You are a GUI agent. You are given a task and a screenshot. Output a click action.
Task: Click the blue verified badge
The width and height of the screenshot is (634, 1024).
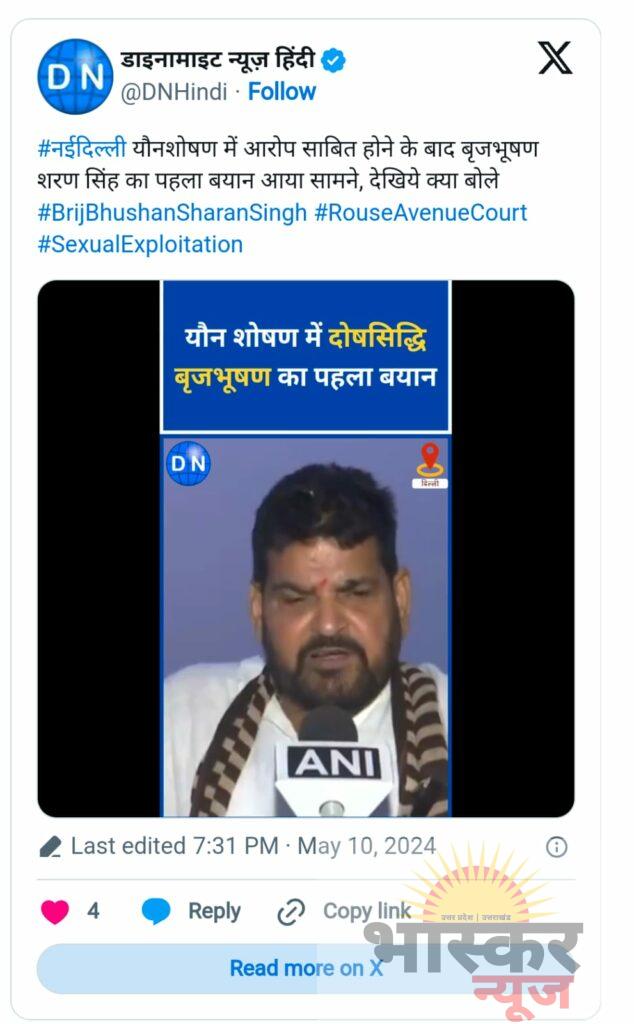334,60
